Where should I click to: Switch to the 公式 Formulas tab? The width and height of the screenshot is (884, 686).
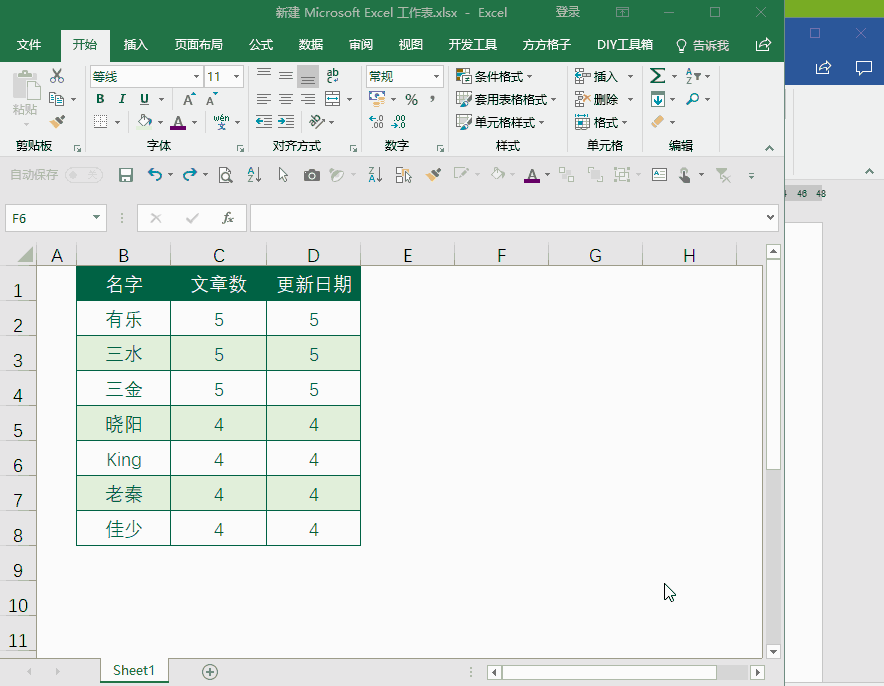tap(260, 45)
